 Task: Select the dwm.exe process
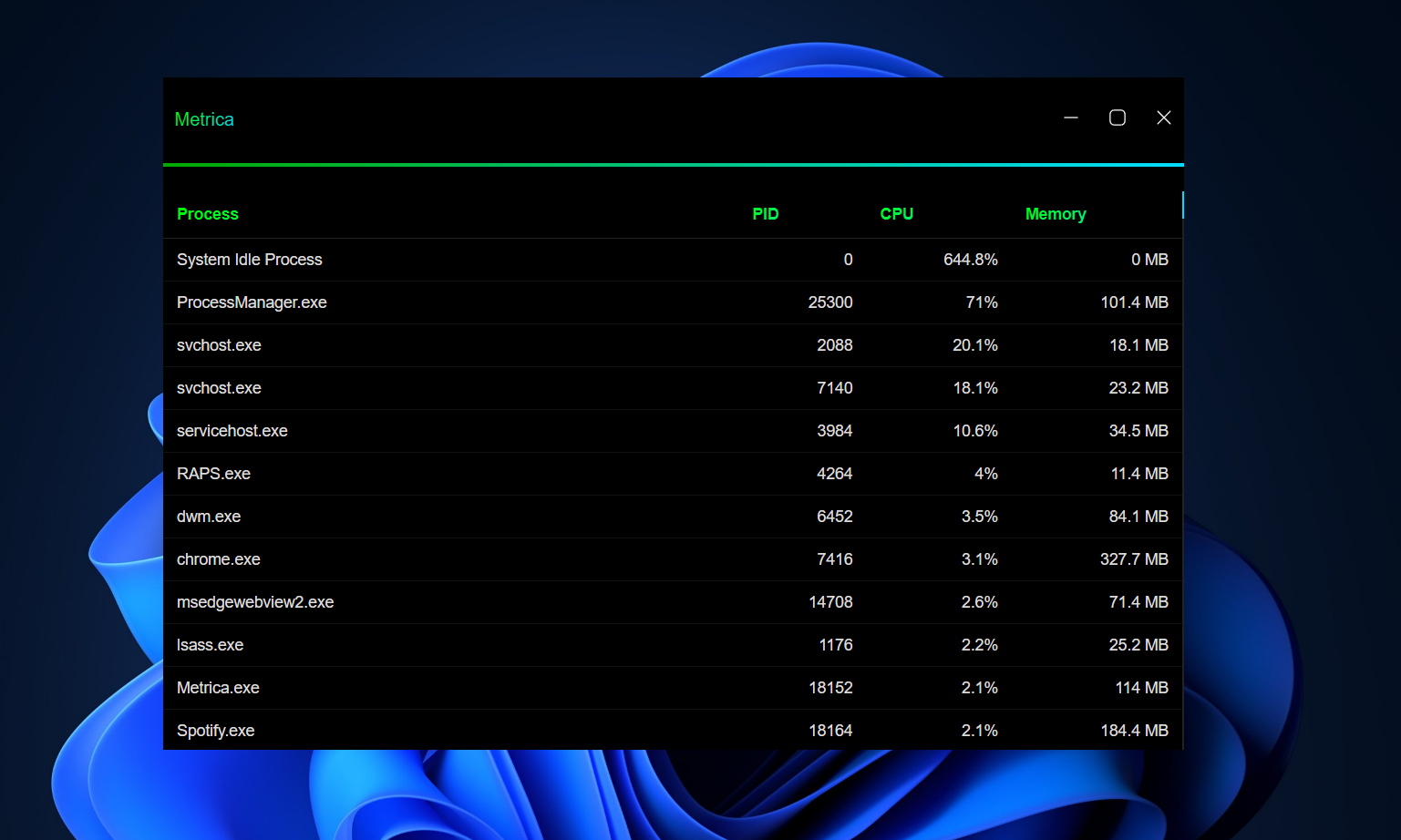click(547, 517)
